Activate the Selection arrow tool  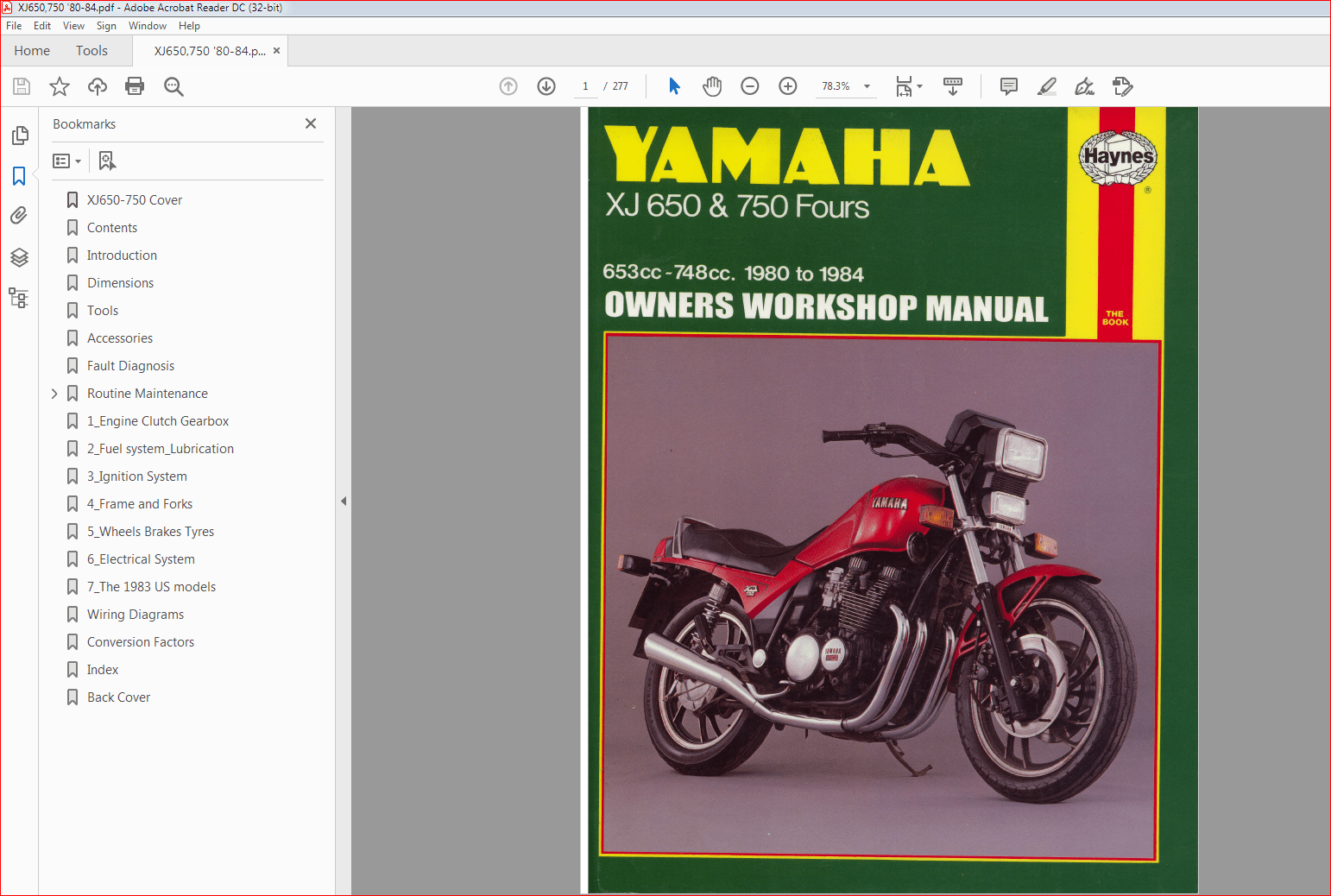pos(674,86)
